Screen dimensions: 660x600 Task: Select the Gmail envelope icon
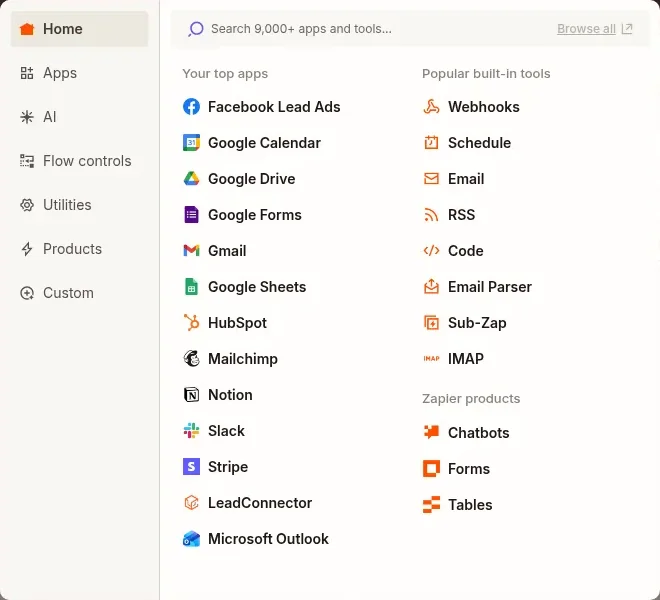[192, 251]
